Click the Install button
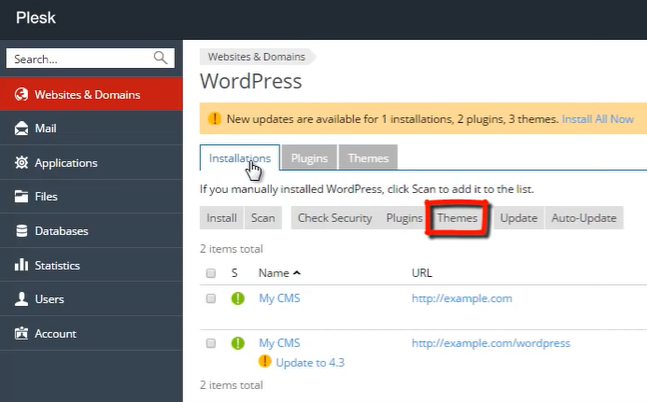This screenshot has height=402, width=647. coord(222,218)
